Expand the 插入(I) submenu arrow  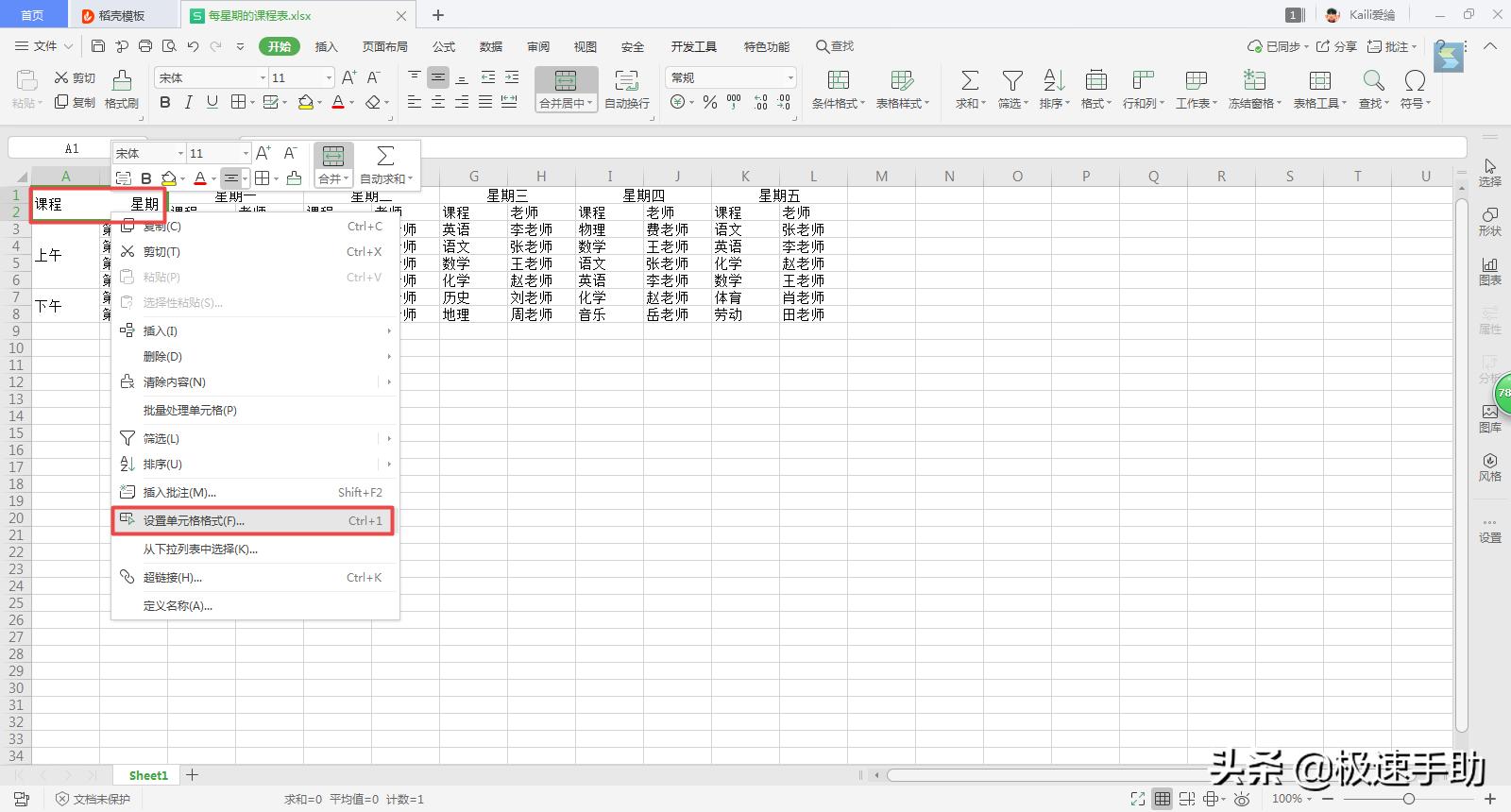coord(388,330)
